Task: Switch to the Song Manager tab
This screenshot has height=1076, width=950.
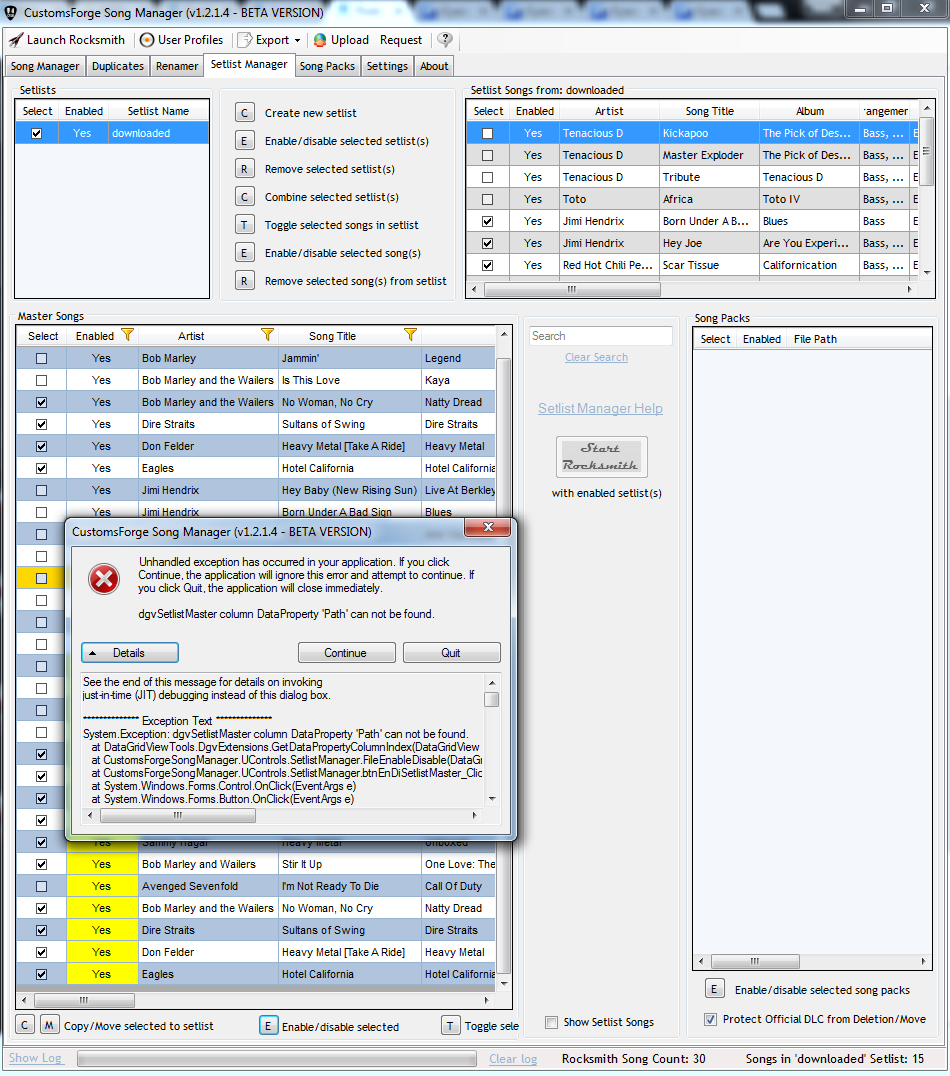Action: [x=45, y=66]
